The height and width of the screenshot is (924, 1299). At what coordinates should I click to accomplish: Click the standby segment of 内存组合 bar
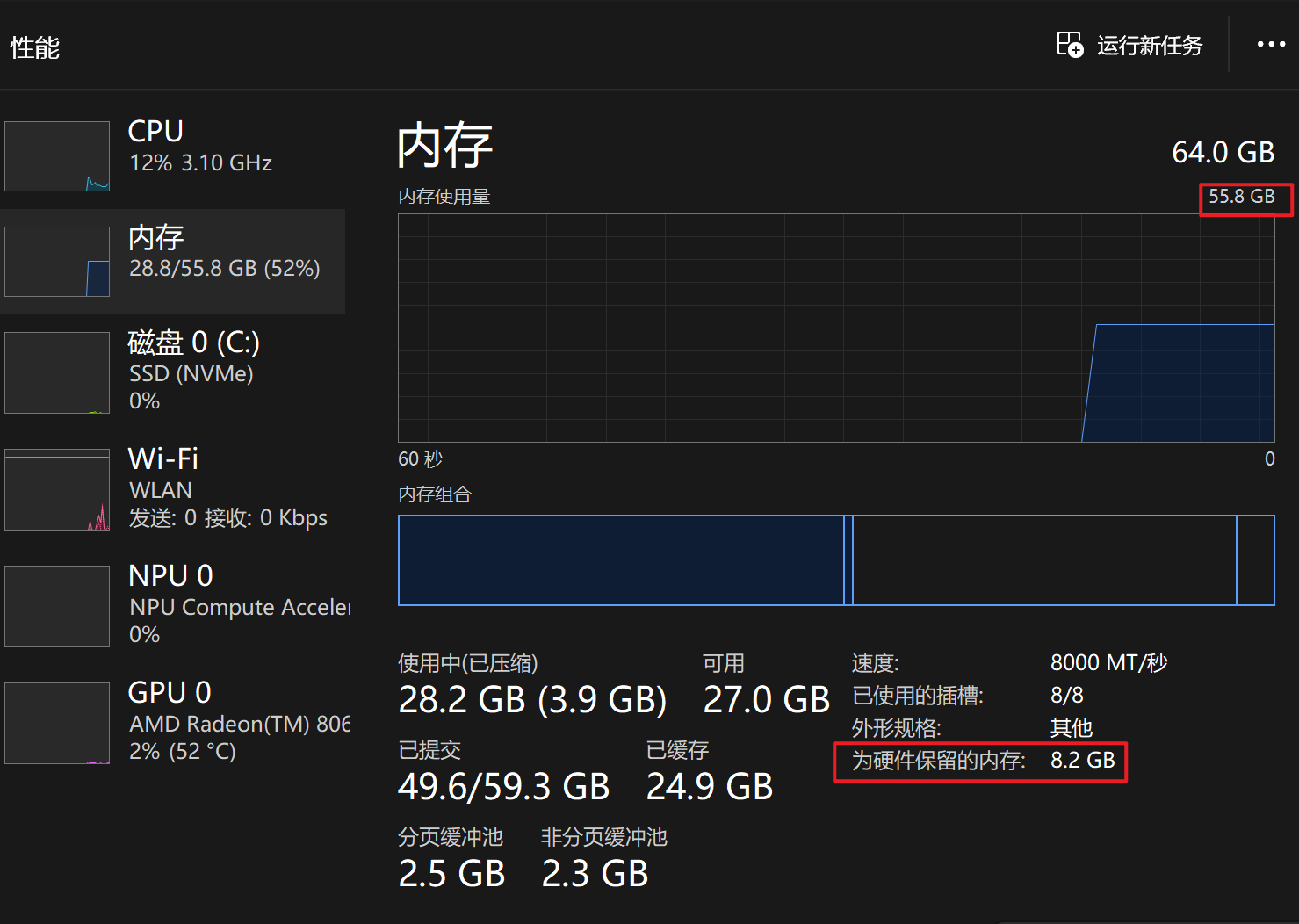[x=1044, y=560]
